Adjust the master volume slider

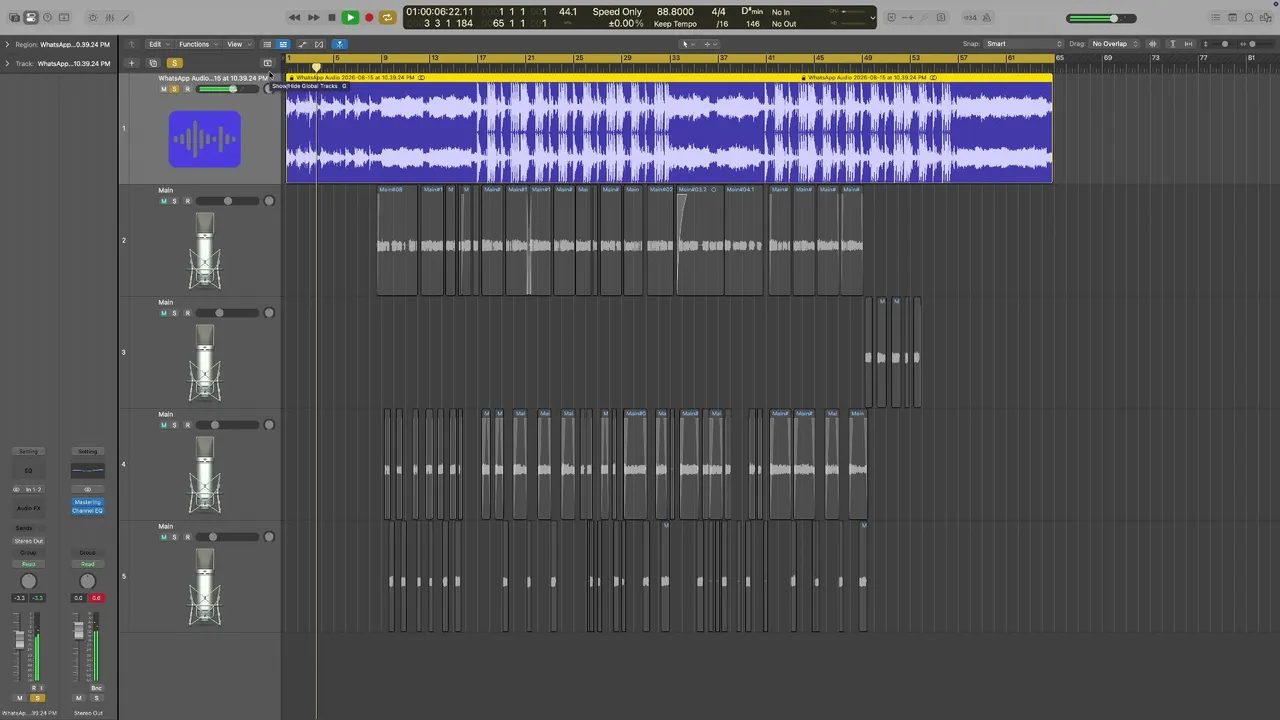(x=1101, y=18)
